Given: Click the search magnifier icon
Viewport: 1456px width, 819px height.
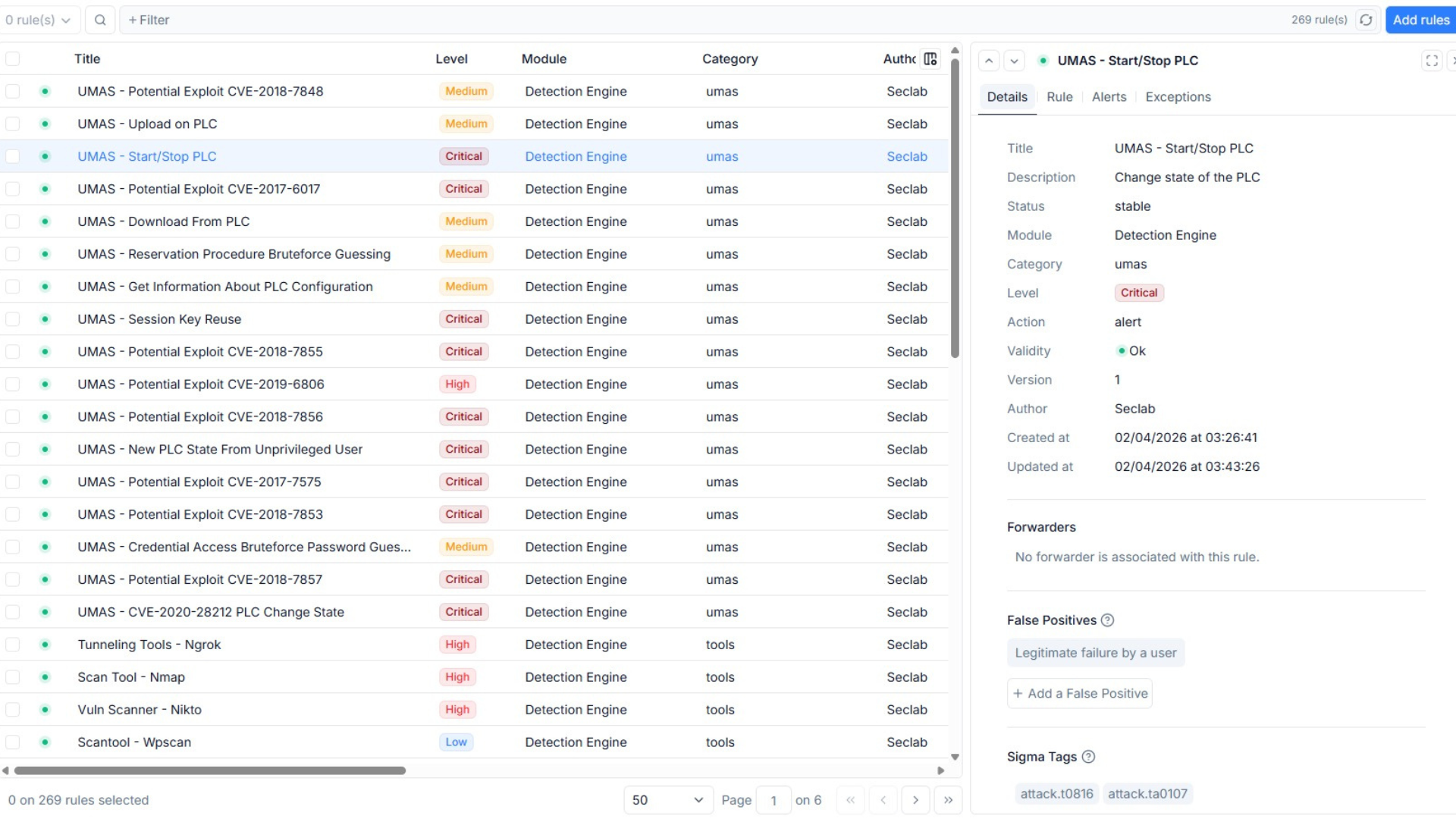Looking at the screenshot, I should tap(100, 20).
